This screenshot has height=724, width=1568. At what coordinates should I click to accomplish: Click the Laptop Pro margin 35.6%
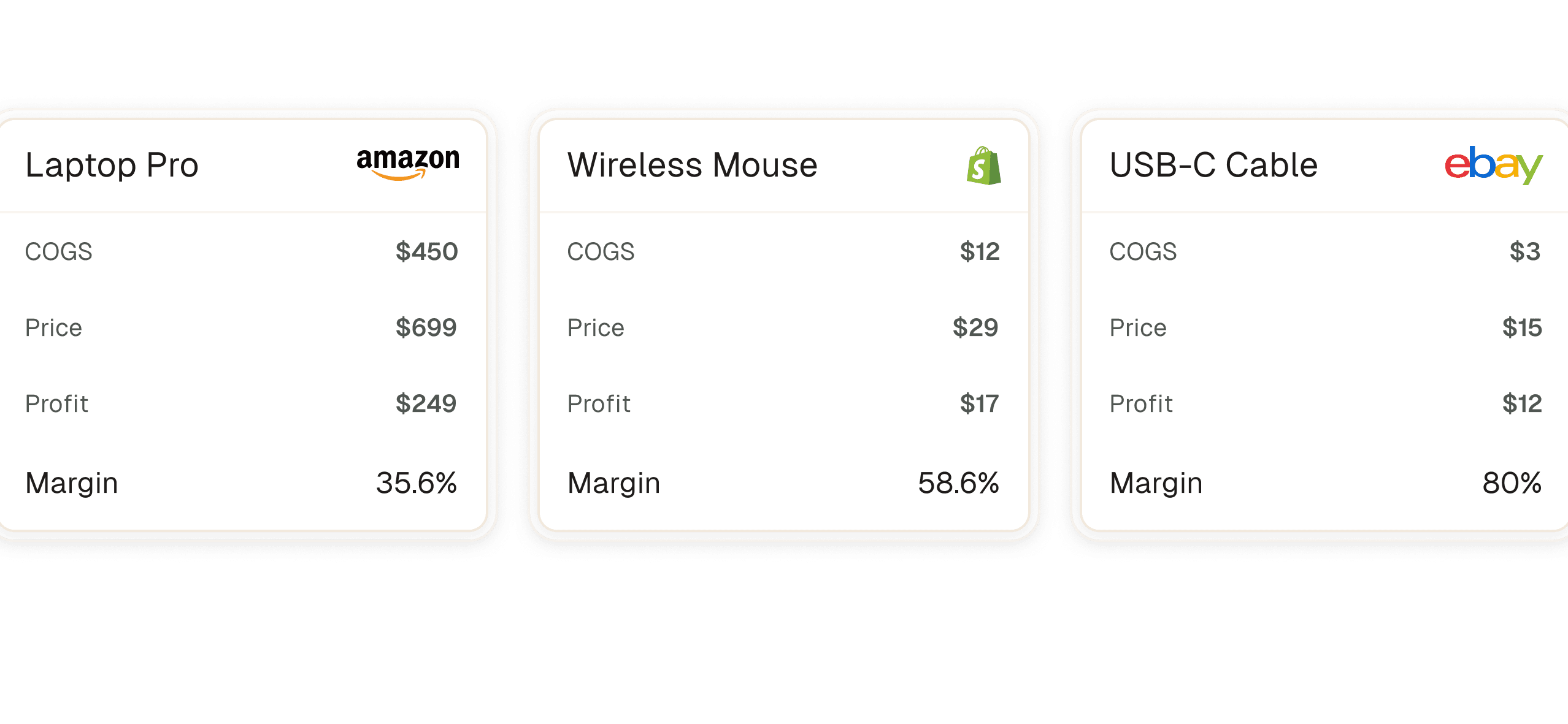point(417,483)
